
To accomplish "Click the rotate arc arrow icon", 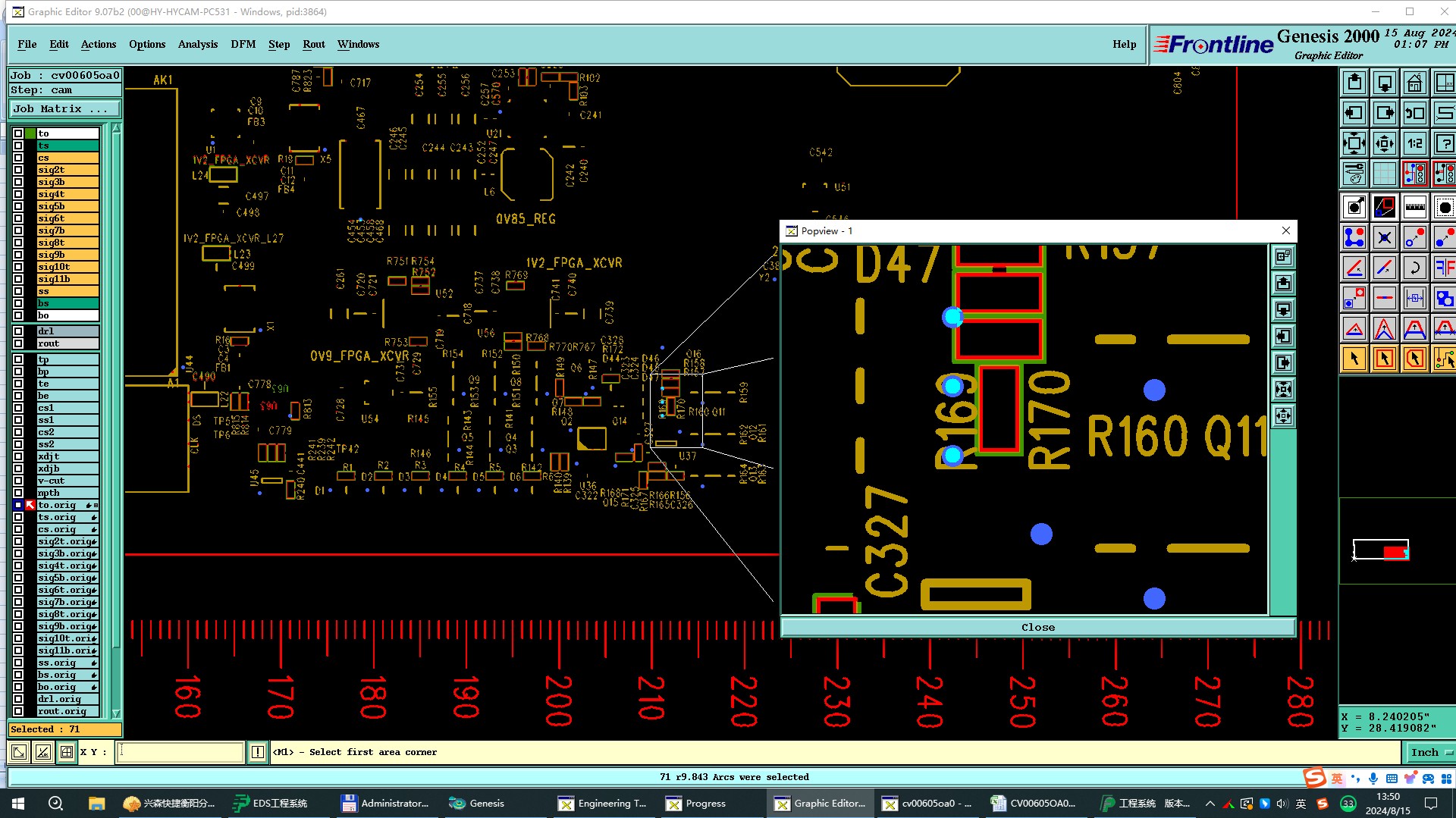I will [x=1415, y=268].
